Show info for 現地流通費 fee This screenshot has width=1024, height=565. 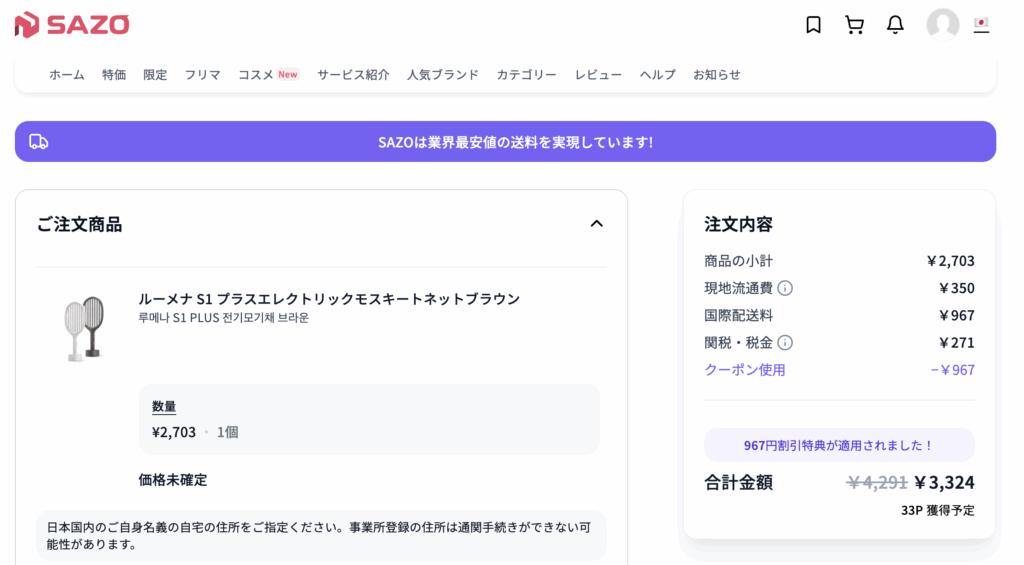[x=785, y=288]
